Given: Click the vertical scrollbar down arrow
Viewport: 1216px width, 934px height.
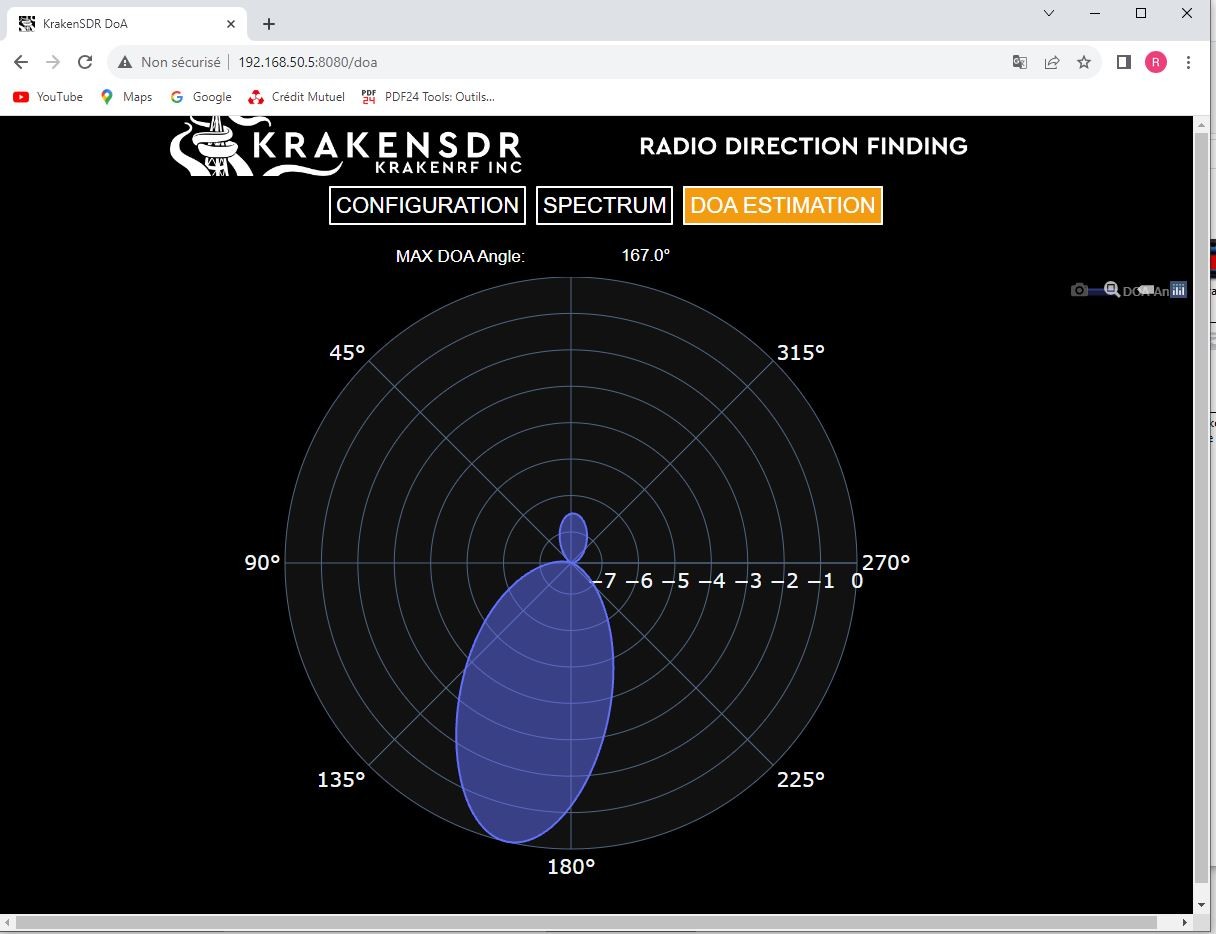Looking at the screenshot, I should [1203, 905].
